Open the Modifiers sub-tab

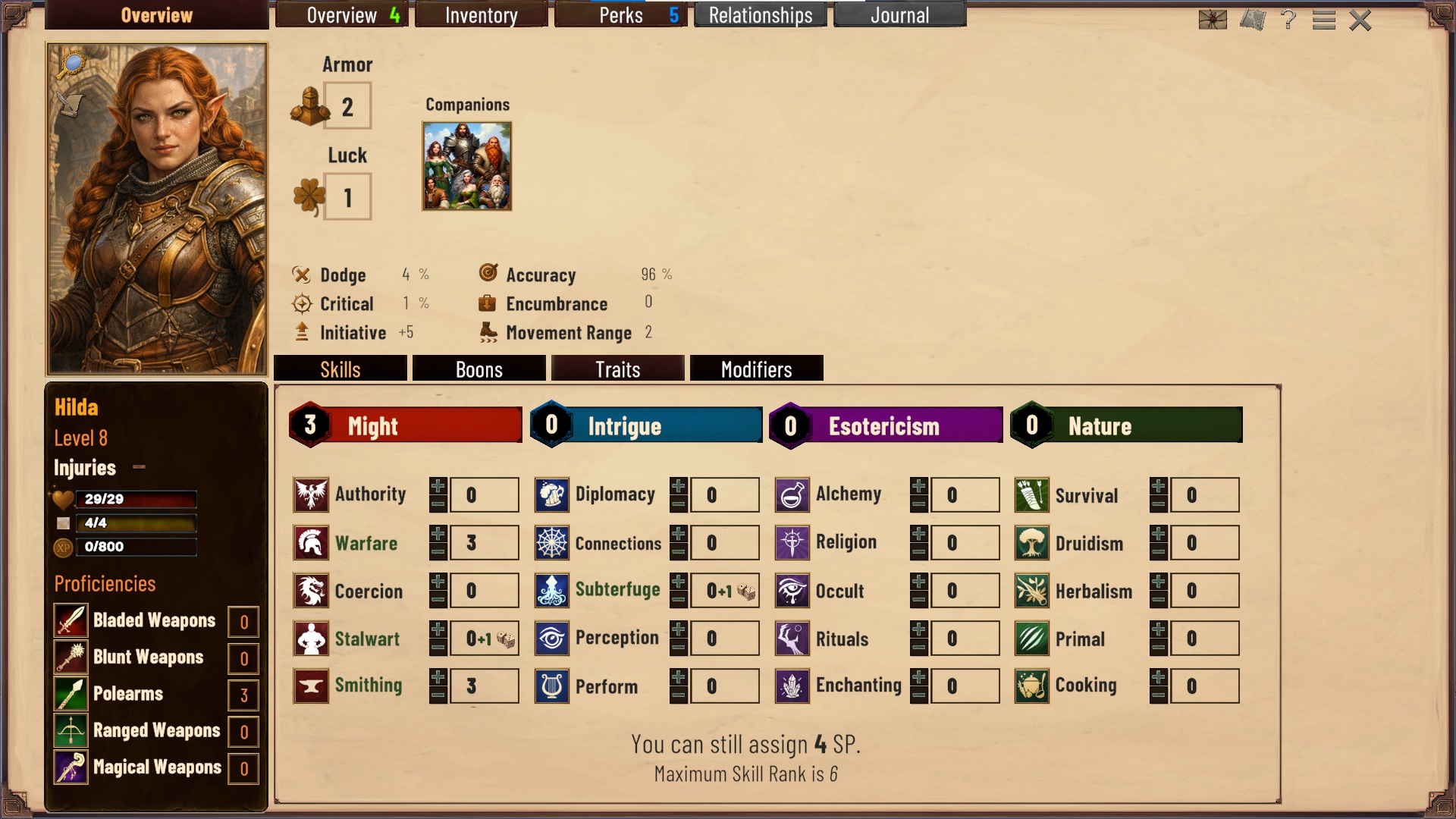757,369
